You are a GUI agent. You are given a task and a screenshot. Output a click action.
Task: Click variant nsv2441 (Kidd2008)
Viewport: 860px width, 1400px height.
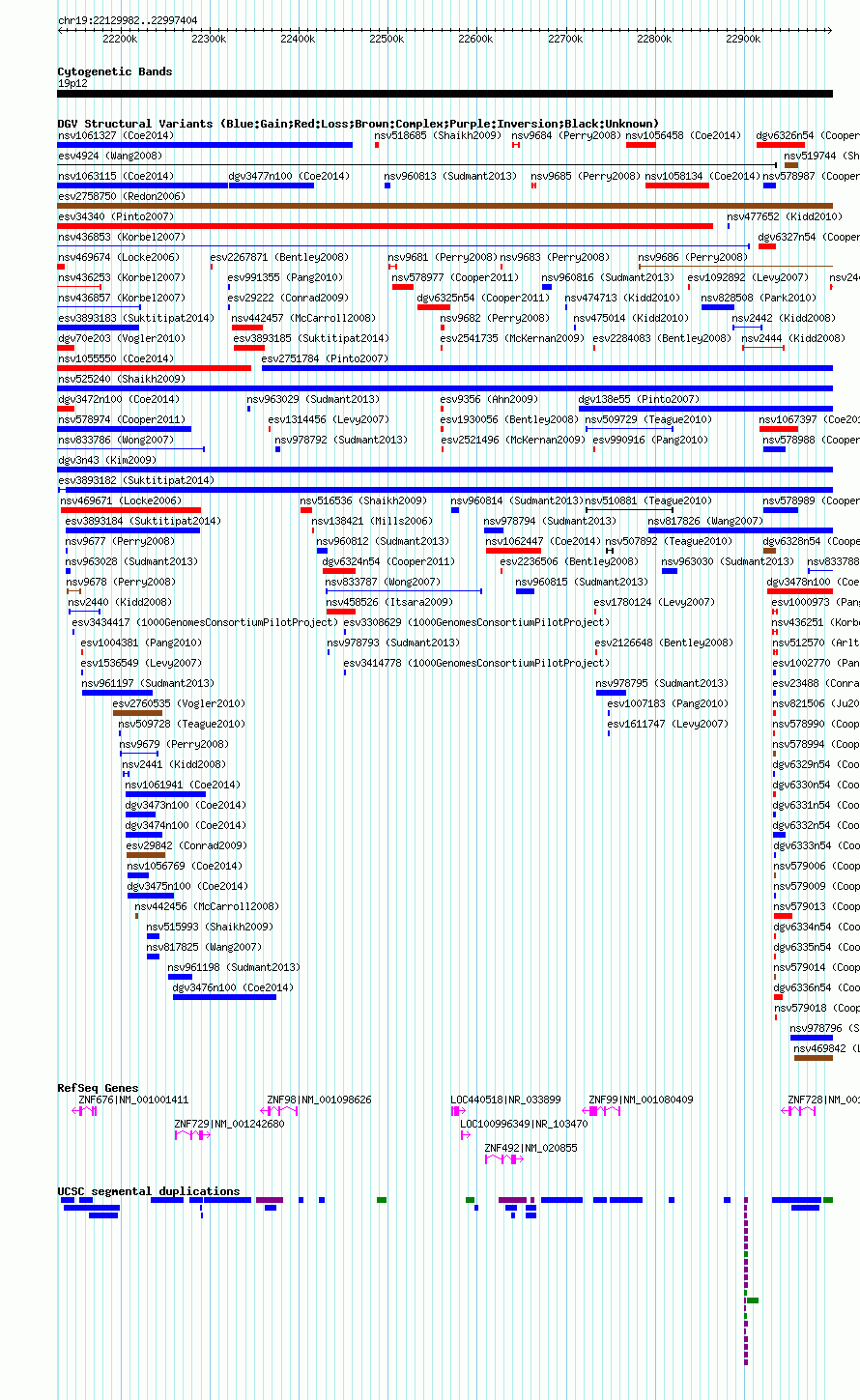(174, 764)
